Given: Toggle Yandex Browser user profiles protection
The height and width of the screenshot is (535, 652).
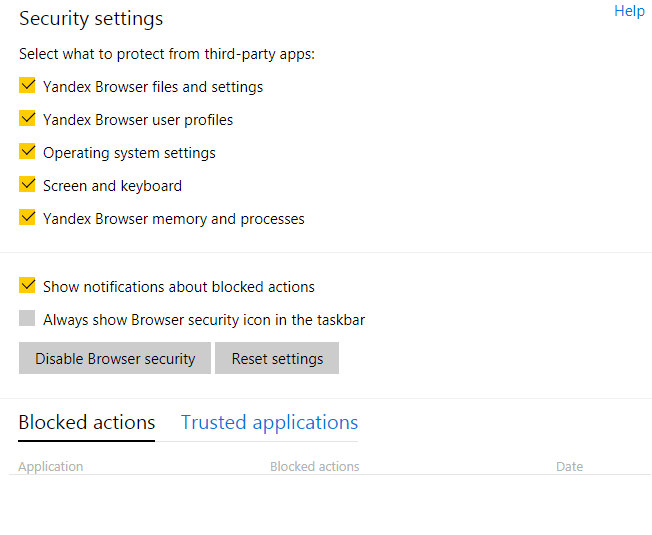Looking at the screenshot, I should 27,119.
